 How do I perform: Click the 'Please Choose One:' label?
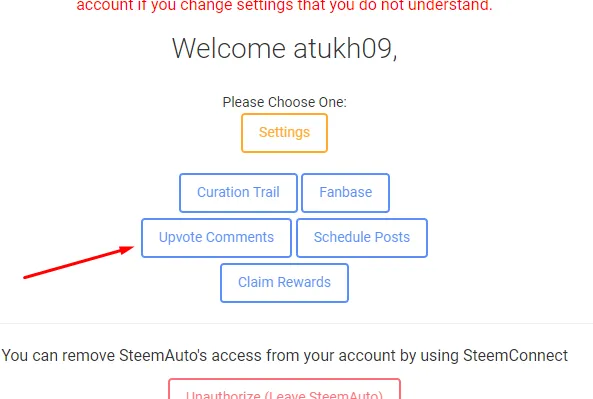284,102
